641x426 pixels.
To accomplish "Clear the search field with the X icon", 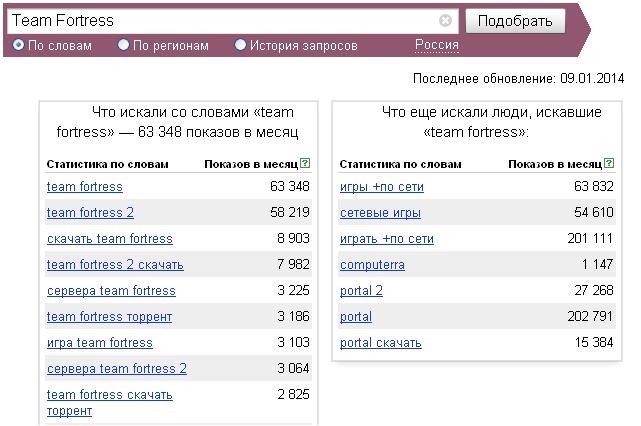I will pyautogui.click(x=445, y=20).
